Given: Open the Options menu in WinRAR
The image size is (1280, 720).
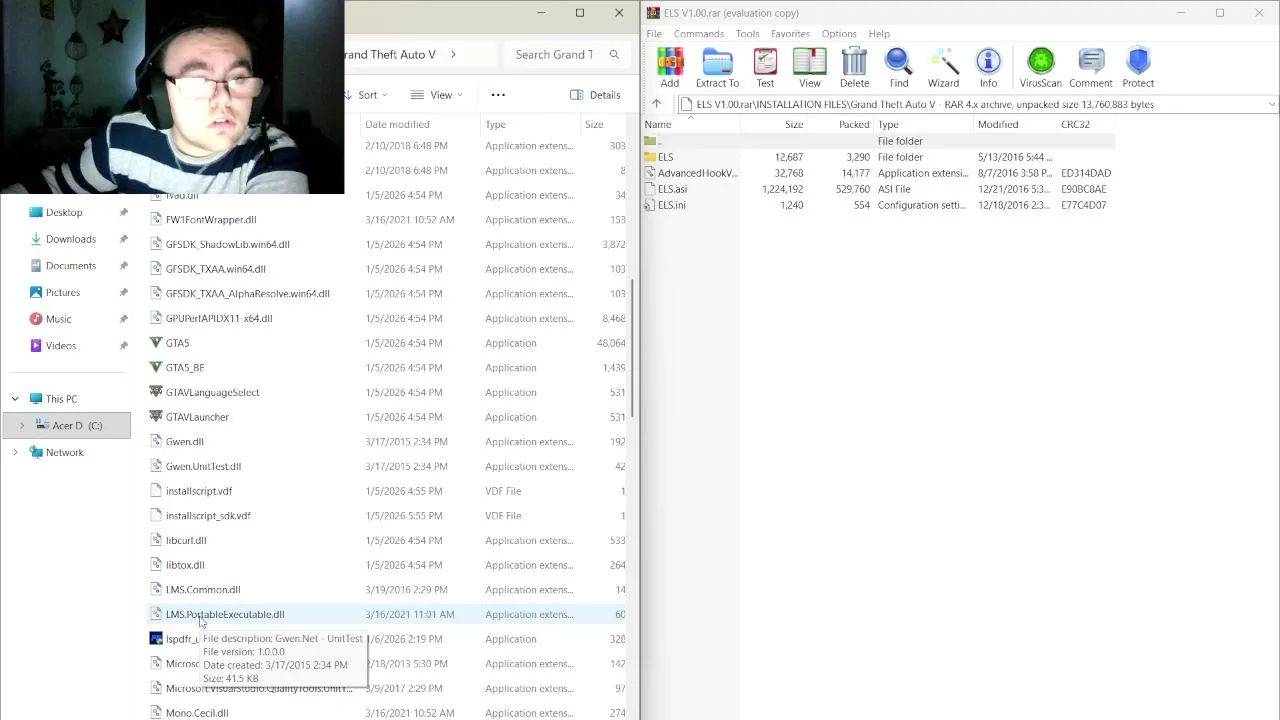Looking at the screenshot, I should pyautogui.click(x=839, y=34).
